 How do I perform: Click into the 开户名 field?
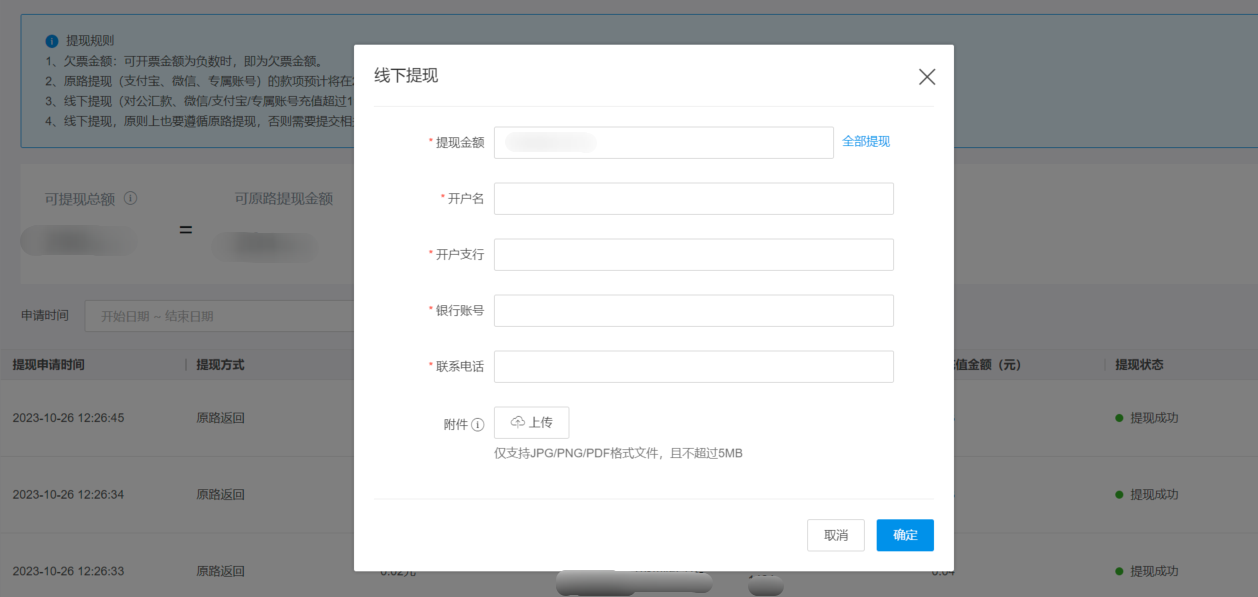(x=693, y=199)
